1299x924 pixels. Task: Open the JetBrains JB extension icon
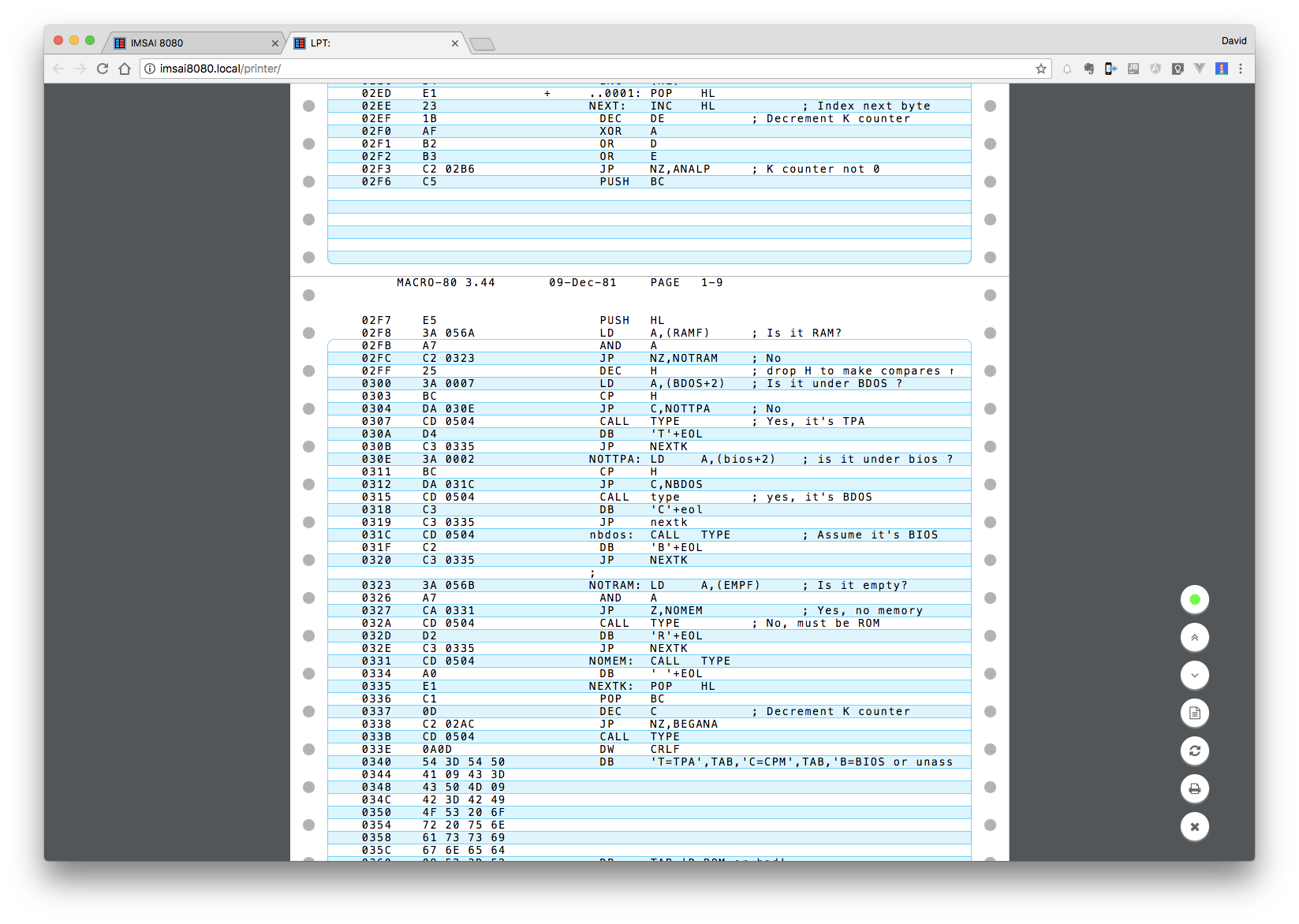pos(1133,69)
